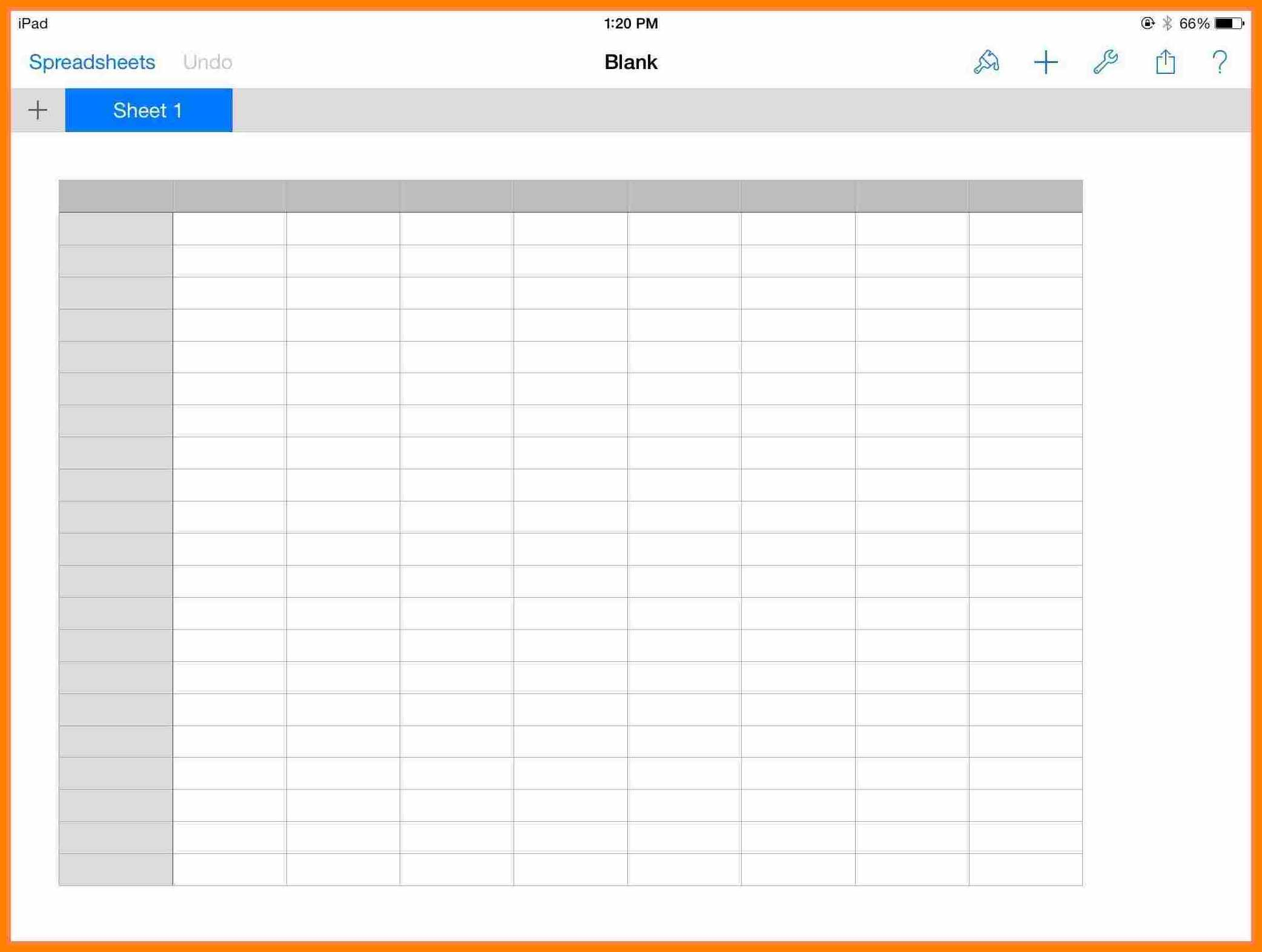Click the add new sheet plus button
Screen dimensions: 1262x952
[38, 110]
